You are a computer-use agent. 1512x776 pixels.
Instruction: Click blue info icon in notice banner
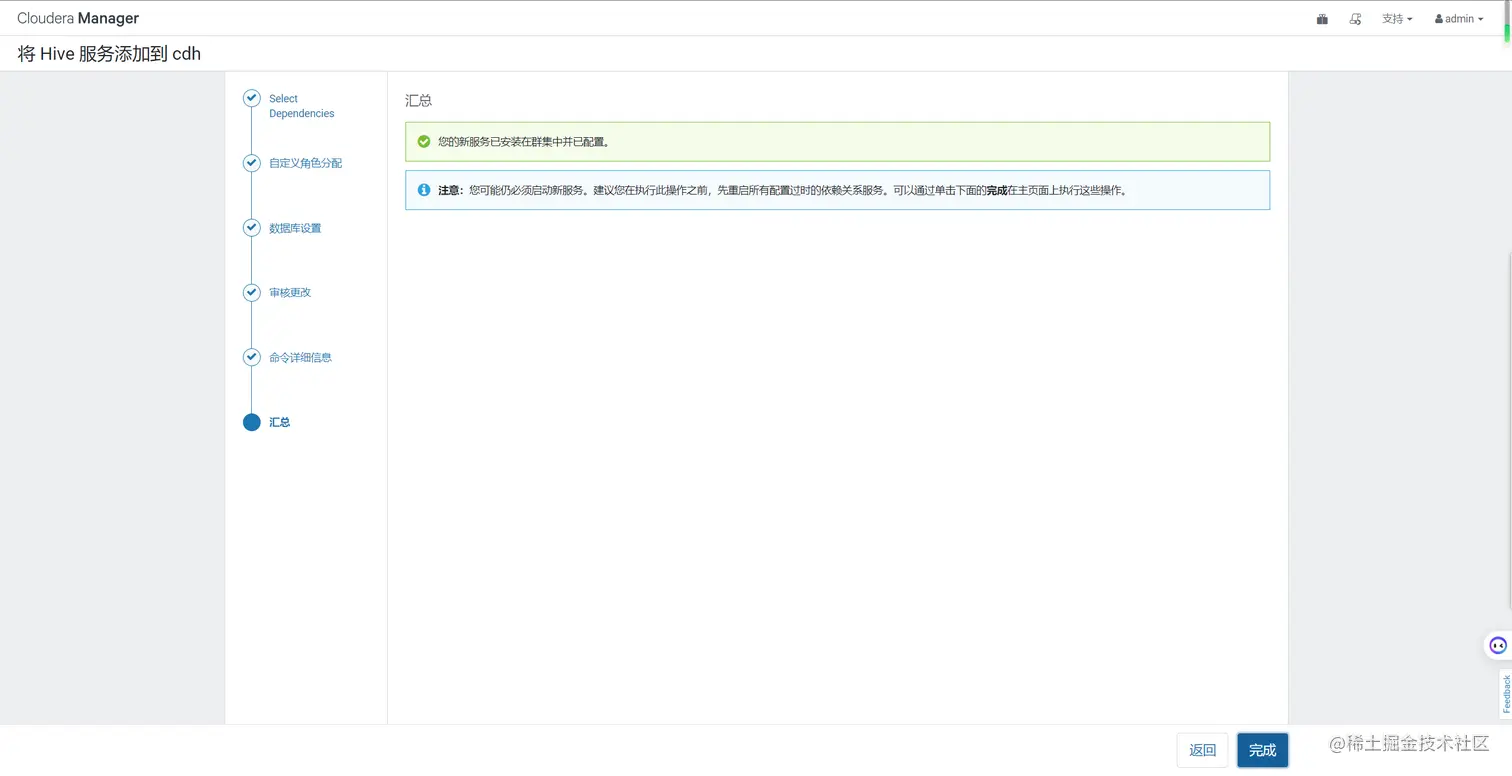pos(424,190)
